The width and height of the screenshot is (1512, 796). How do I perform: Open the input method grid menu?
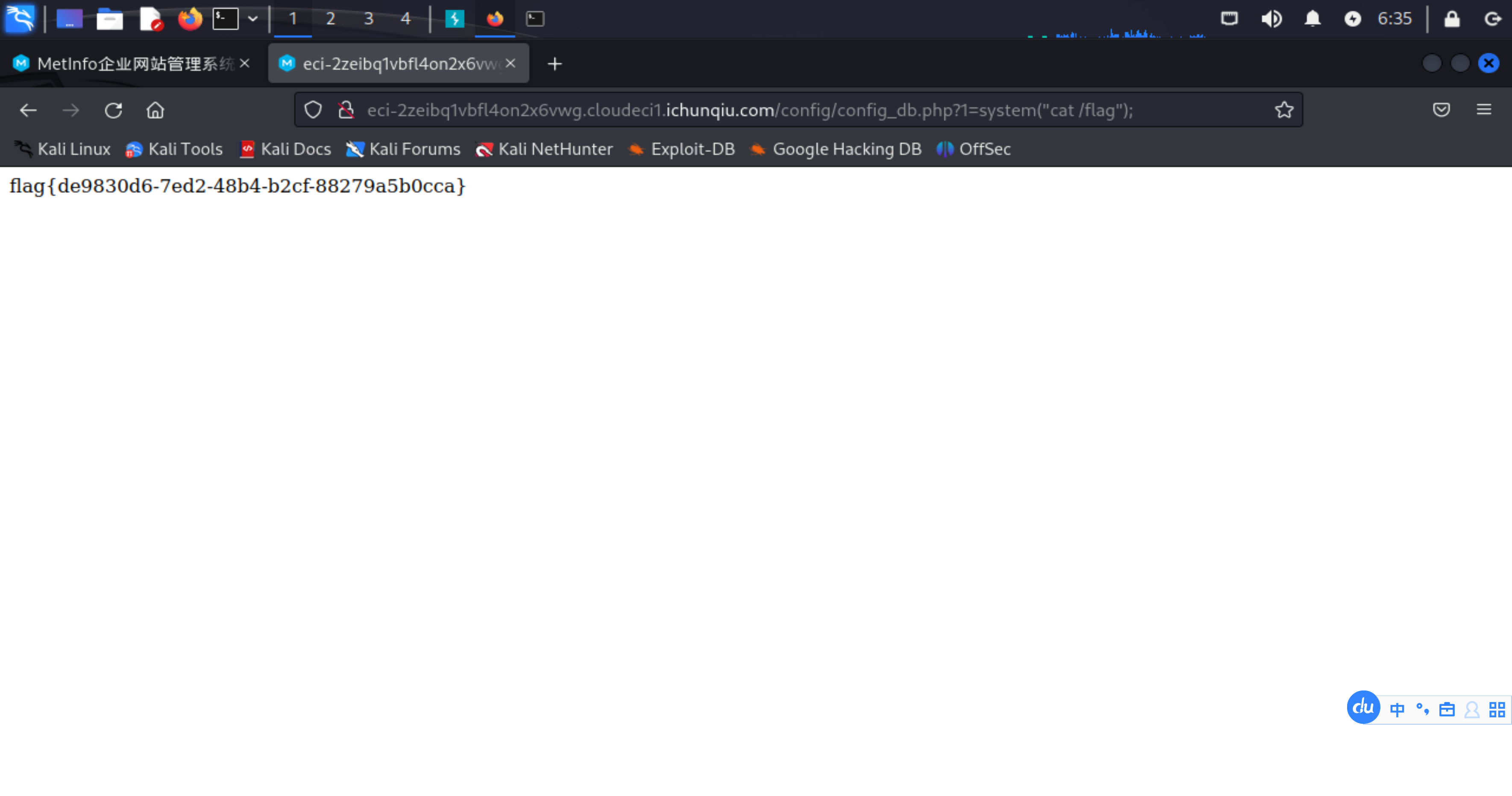(1497, 710)
